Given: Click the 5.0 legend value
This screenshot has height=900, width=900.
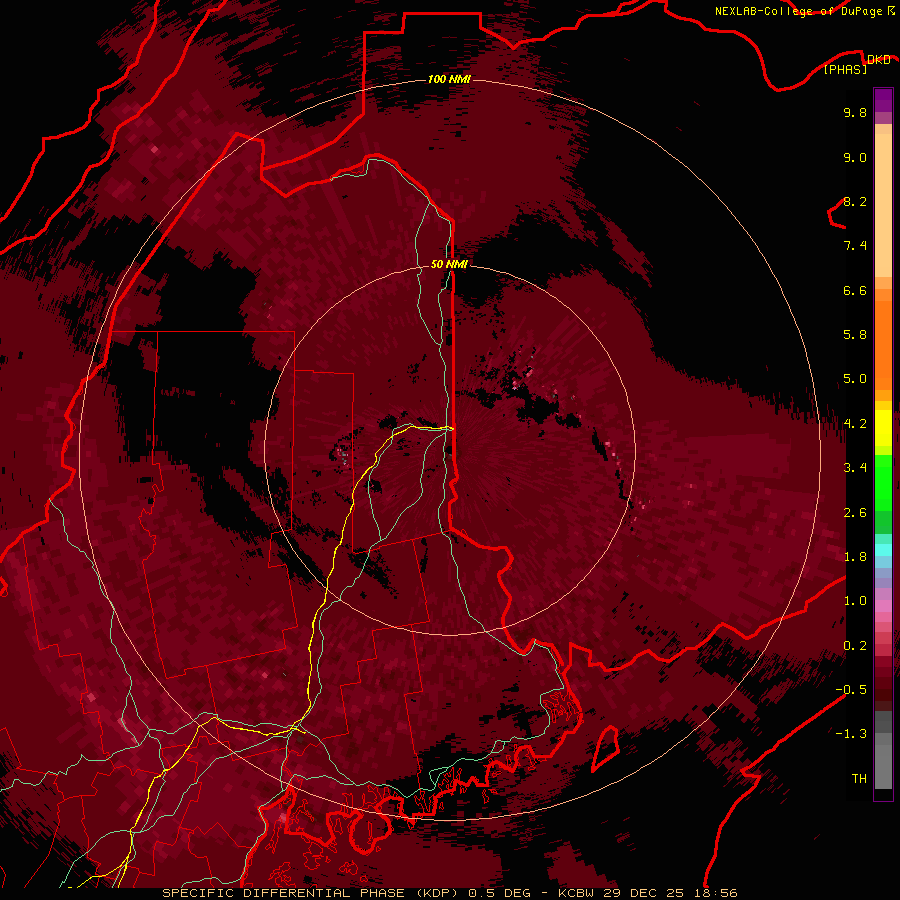Looking at the screenshot, I should [855, 379].
